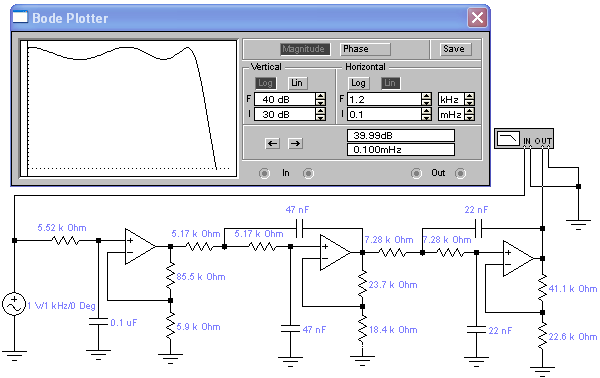Click the 1 V/1 kHz/0 Deg label
Screen dimensions: 600x378
click(61, 306)
